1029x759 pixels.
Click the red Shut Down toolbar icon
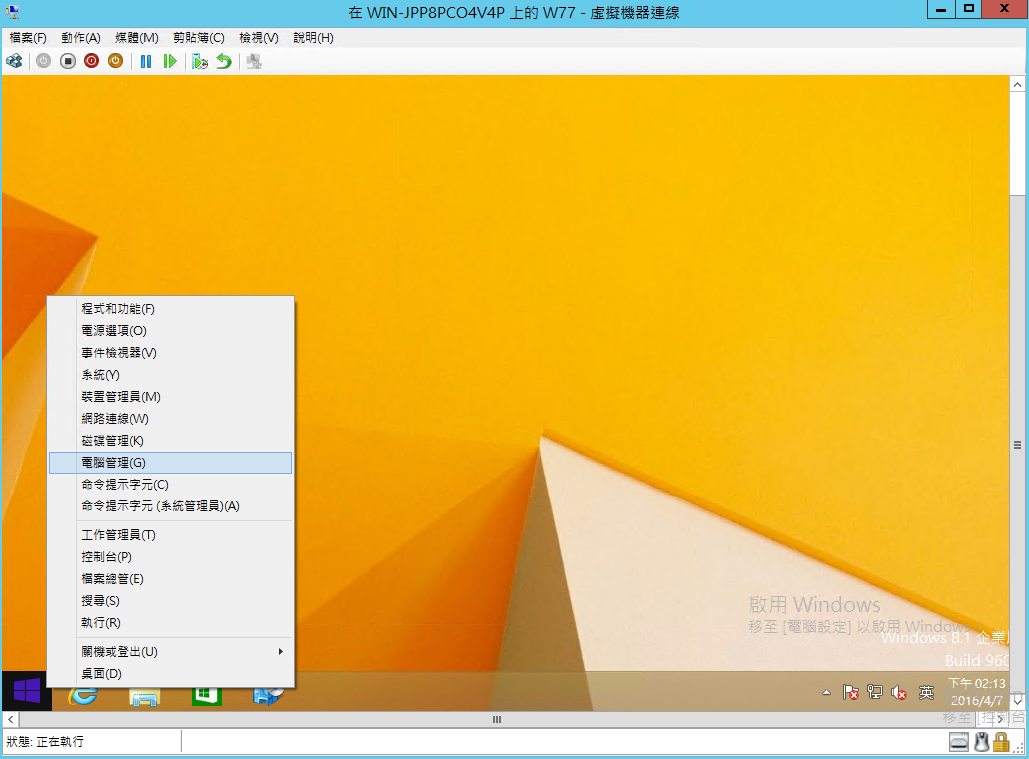pos(91,62)
